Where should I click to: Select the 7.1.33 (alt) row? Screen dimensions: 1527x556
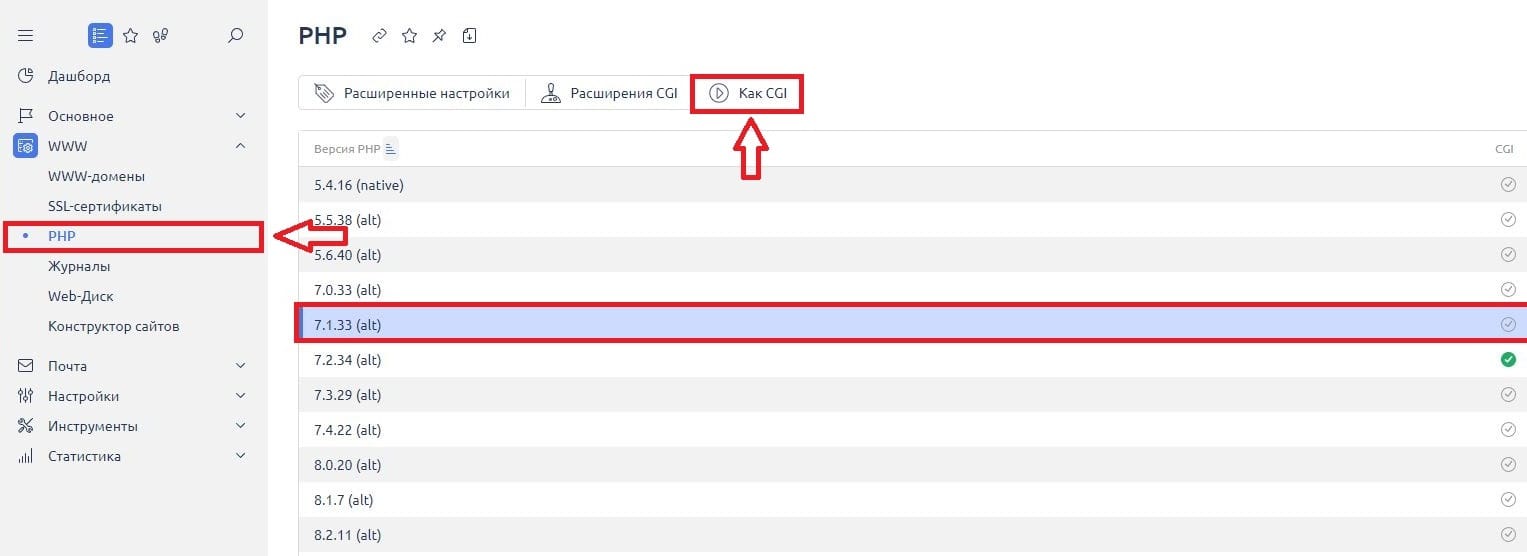[x=912, y=325]
